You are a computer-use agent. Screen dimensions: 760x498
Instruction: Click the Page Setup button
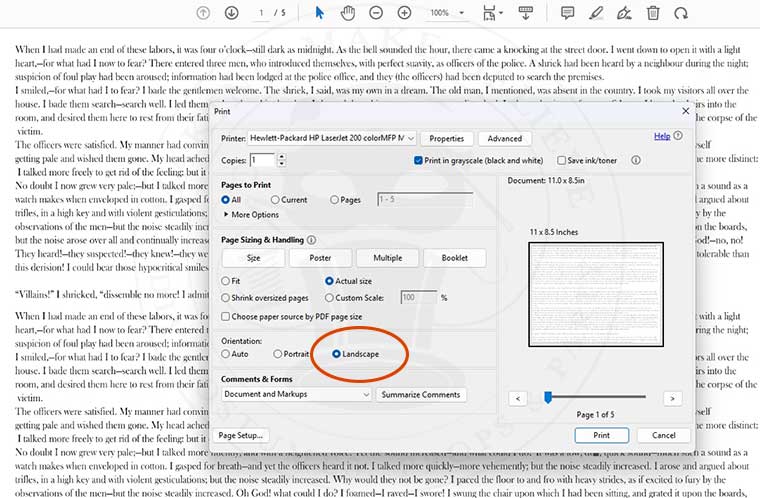coord(240,435)
